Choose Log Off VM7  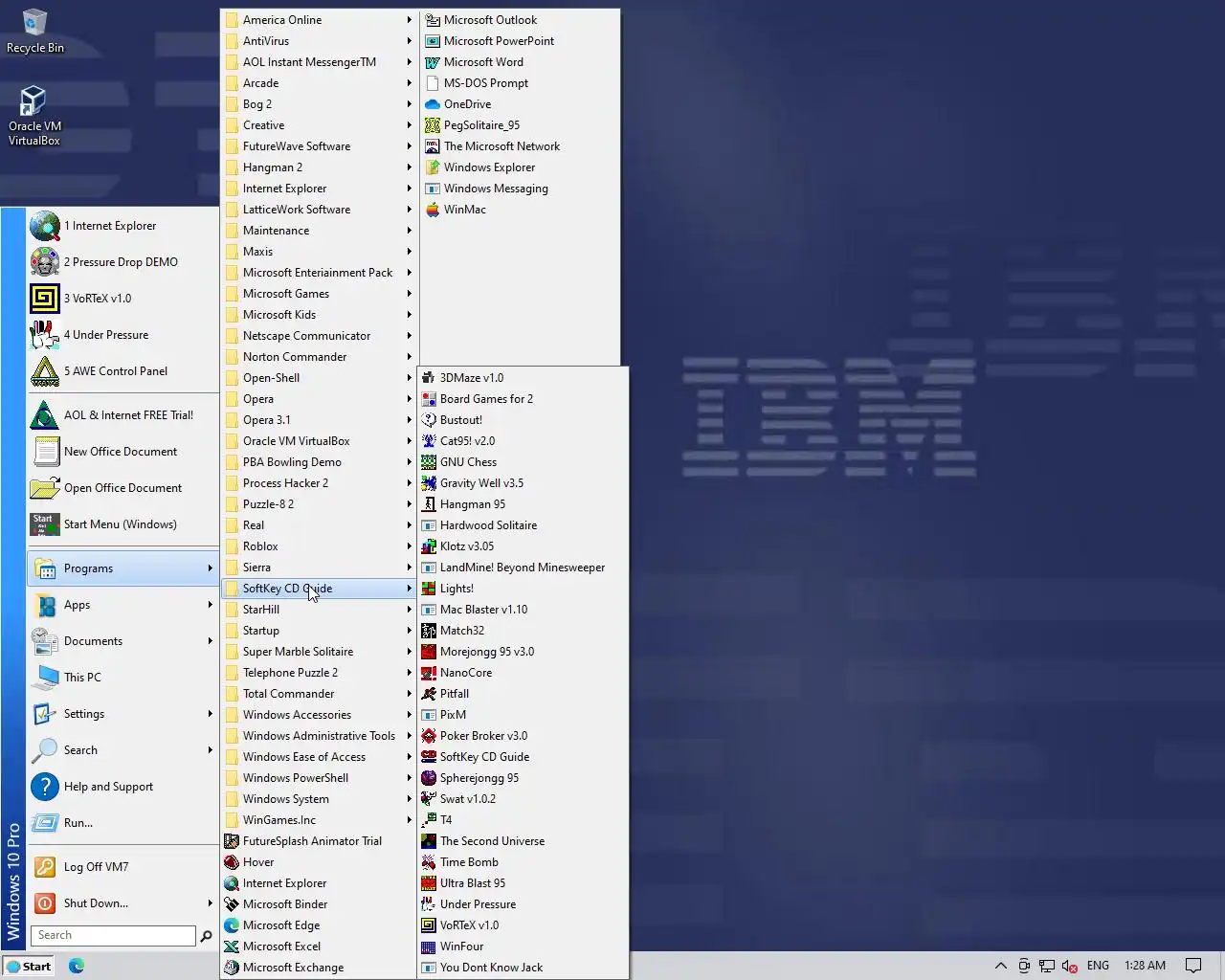pyautogui.click(x=123, y=867)
